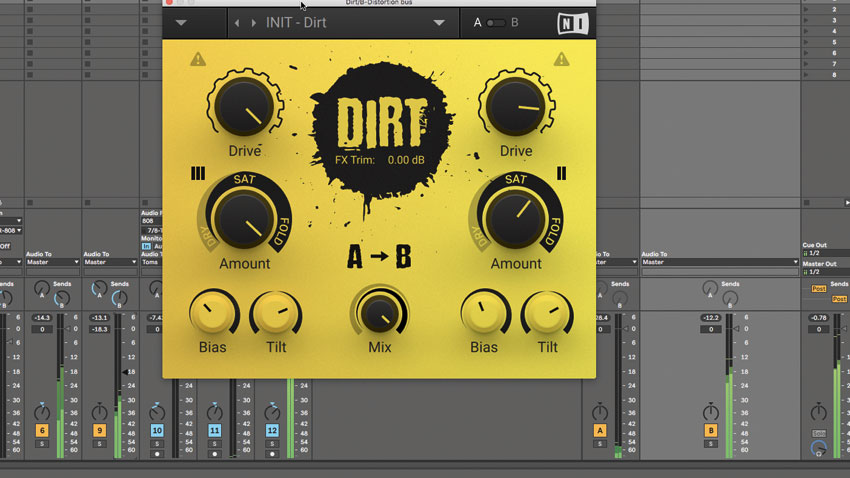Click the FX Trim 0.00 dB value

tap(406, 160)
